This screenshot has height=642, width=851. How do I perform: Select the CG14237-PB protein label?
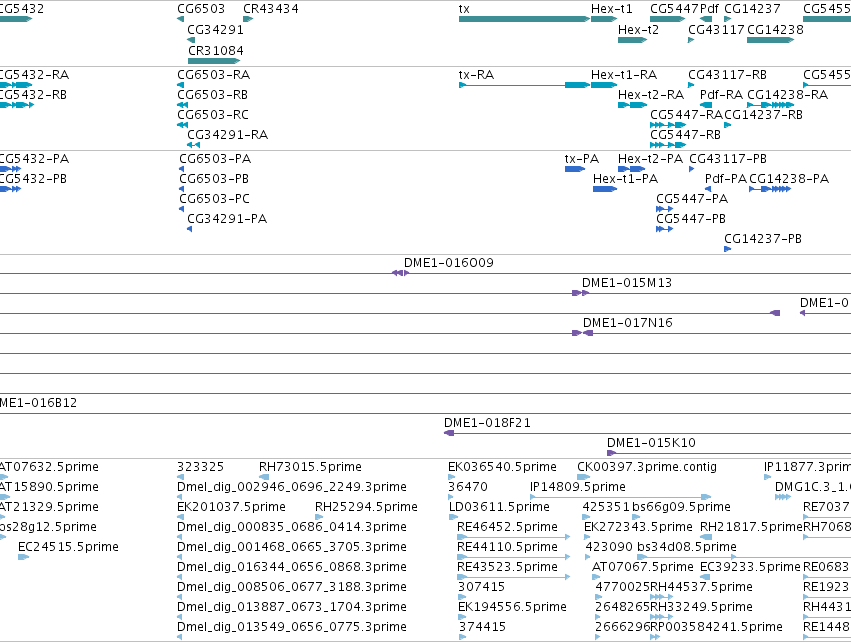763,239
